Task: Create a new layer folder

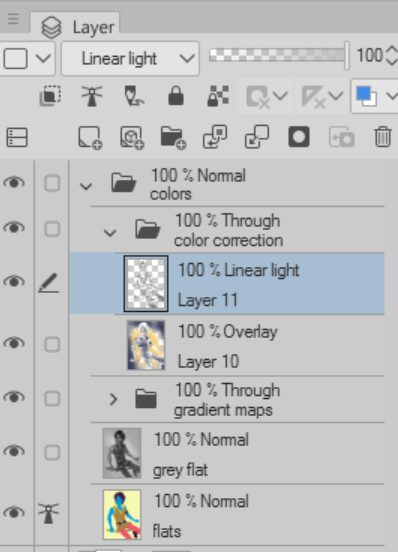Action: click(x=173, y=137)
